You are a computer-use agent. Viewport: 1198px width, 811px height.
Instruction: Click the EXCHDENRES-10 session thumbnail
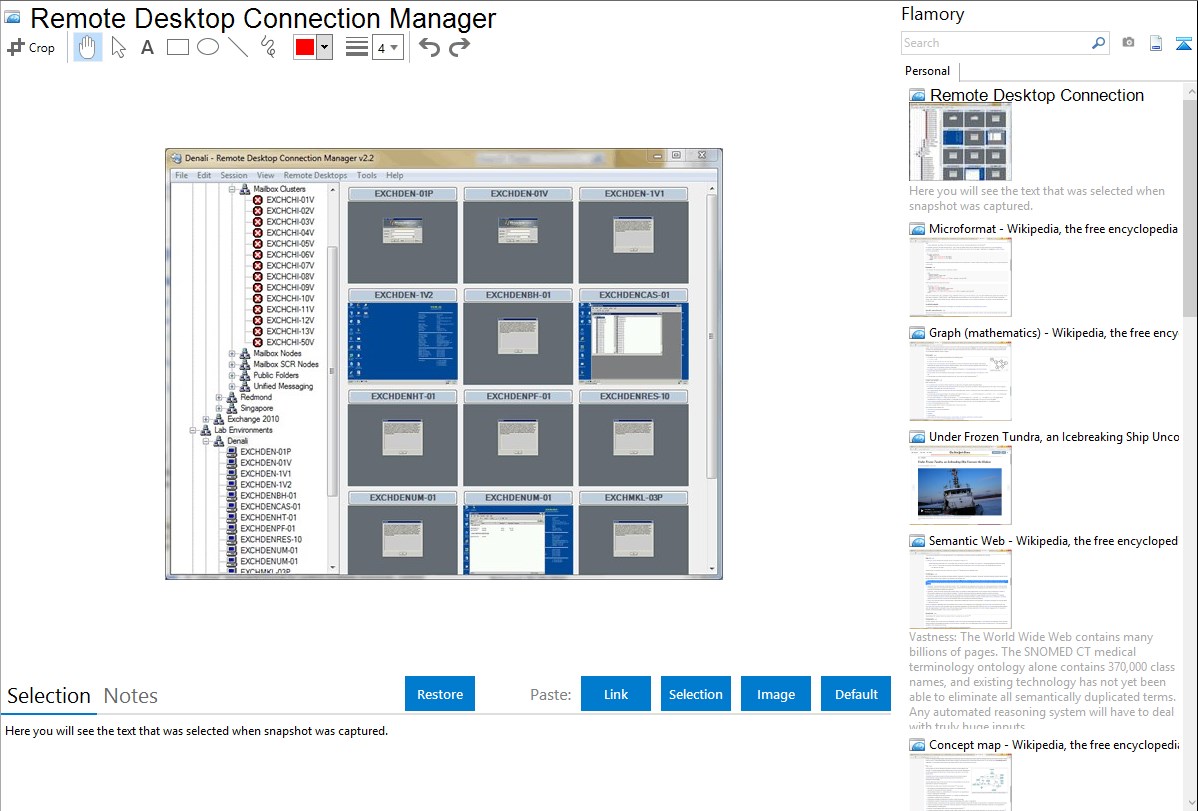point(633,444)
